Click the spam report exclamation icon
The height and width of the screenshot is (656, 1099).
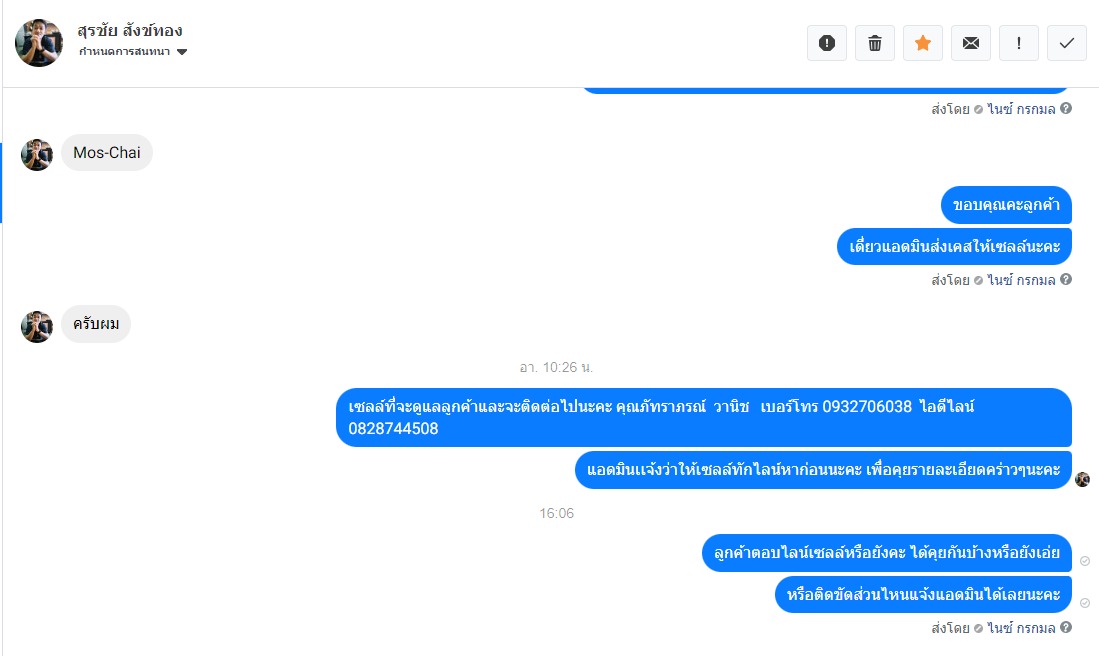click(826, 43)
